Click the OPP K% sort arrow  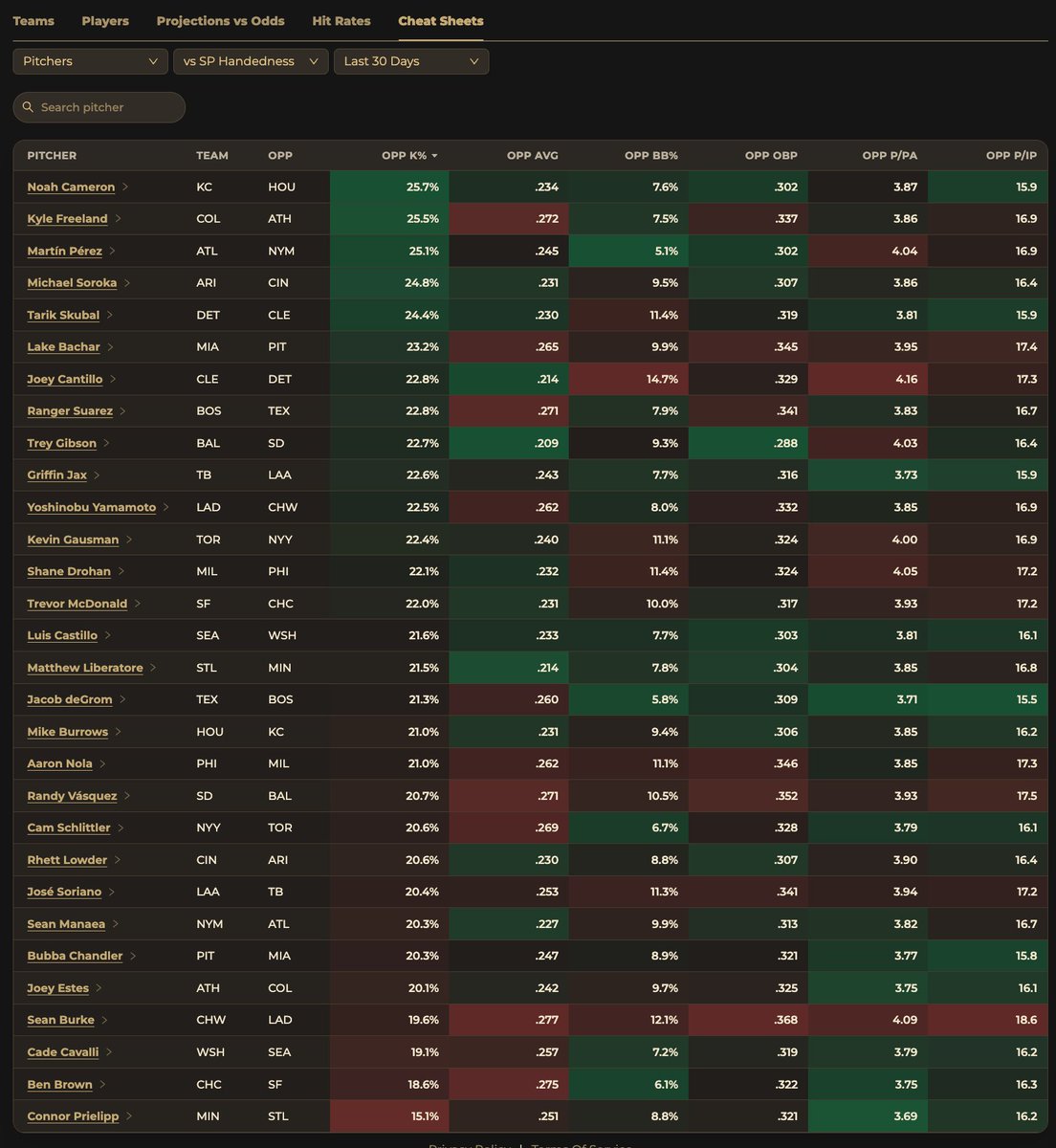click(x=435, y=156)
